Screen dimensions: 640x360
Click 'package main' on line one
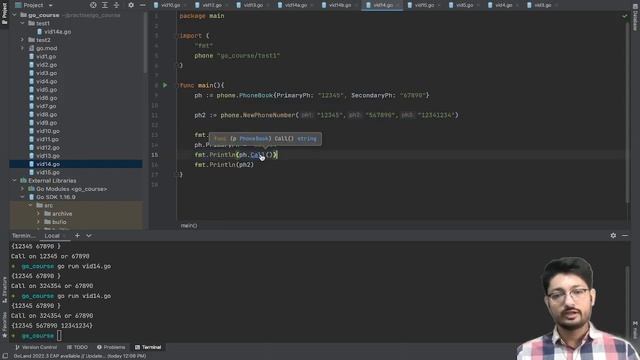pos(202,16)
